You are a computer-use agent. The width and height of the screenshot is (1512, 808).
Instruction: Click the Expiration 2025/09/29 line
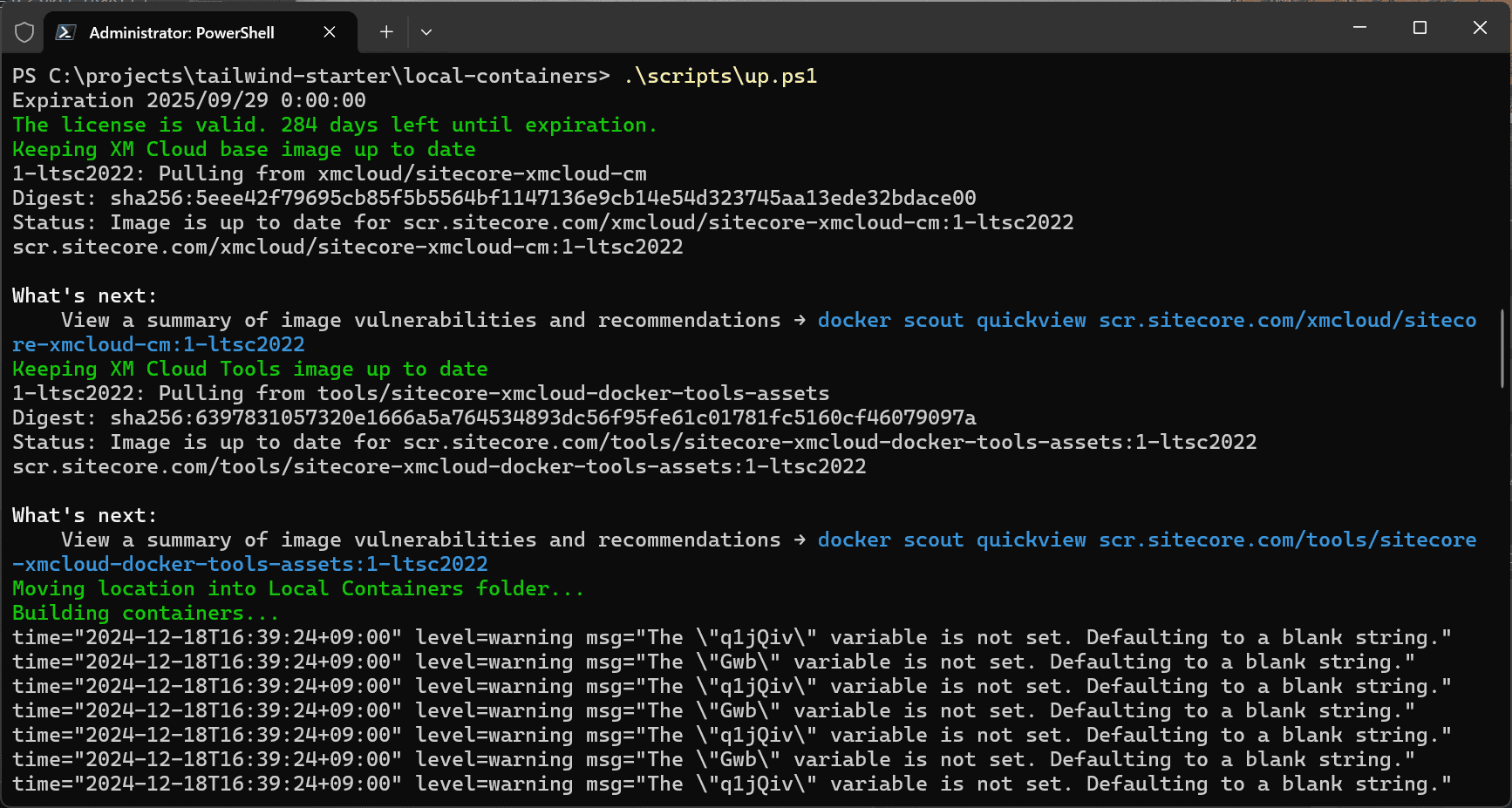[189, 101]
